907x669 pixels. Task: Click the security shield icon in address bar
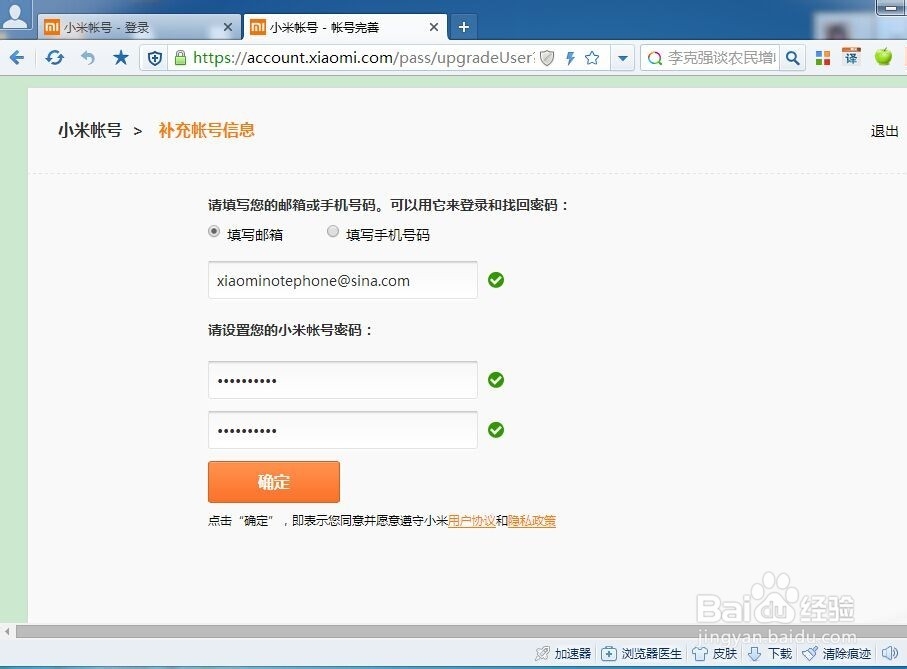[546, 57]
